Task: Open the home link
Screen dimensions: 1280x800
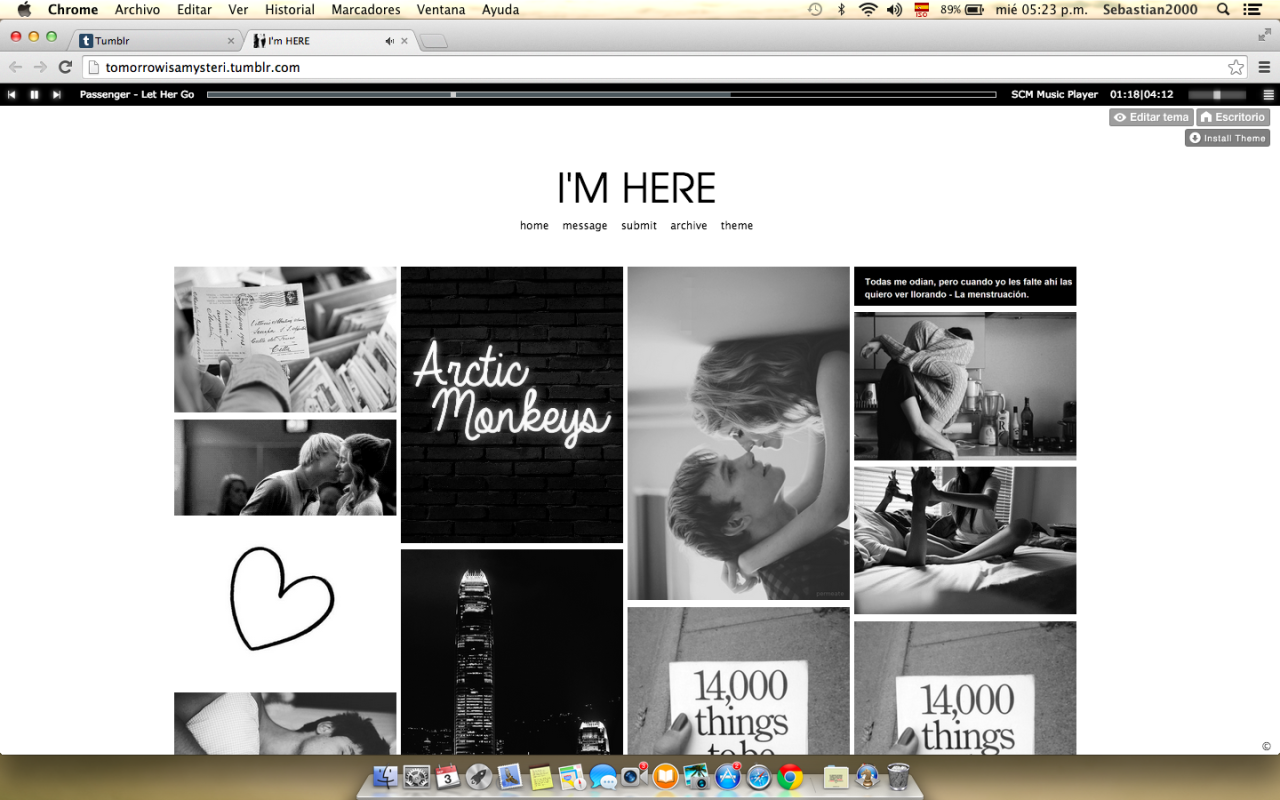Action: point(534,226)
